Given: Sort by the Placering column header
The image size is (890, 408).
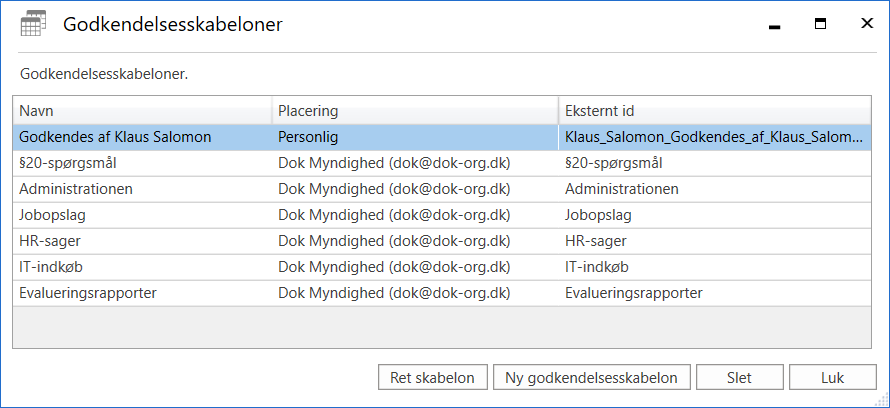Looking at the screenshot, I should pyautogui.click(x=414, y=110).
